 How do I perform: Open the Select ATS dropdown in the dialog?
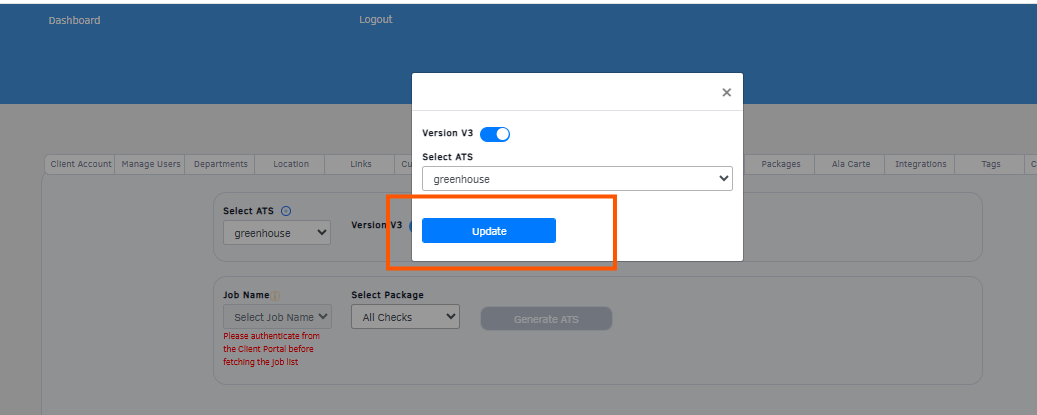(577, 178)
